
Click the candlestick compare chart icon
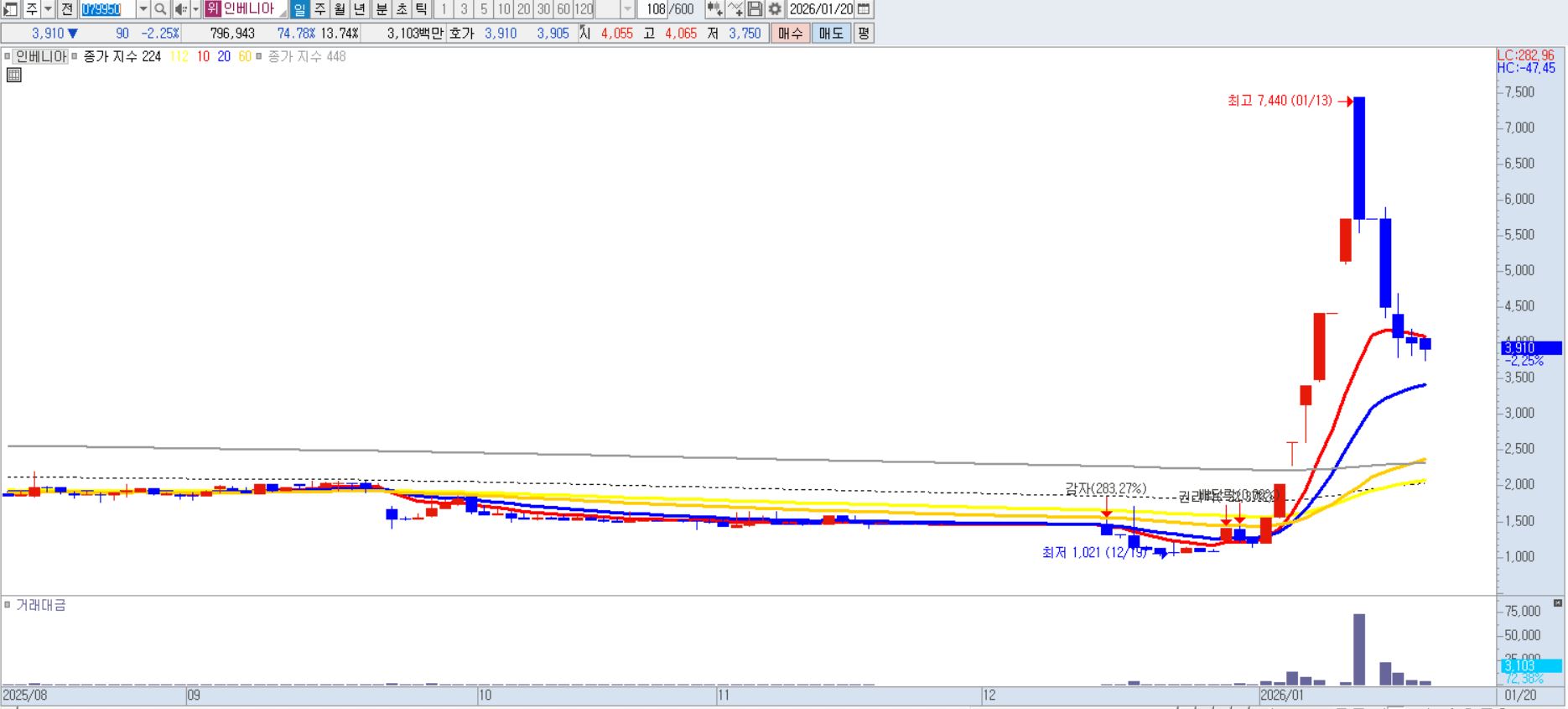click(714, 9)
